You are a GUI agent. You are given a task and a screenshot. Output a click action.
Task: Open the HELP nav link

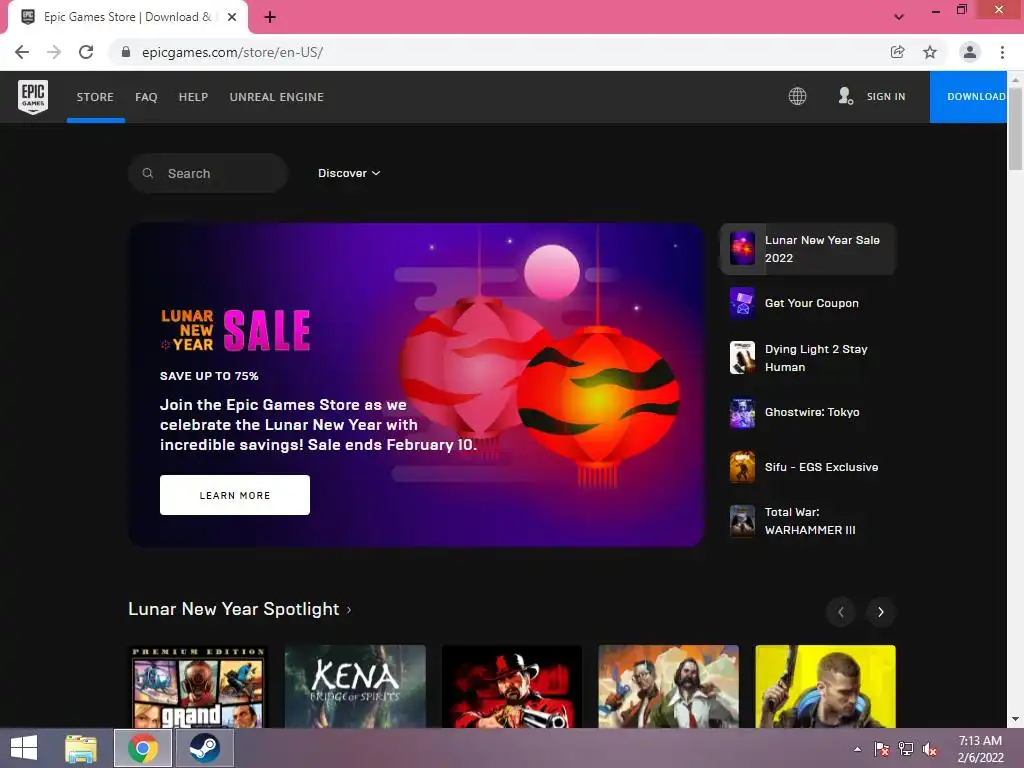coord(193,97)
